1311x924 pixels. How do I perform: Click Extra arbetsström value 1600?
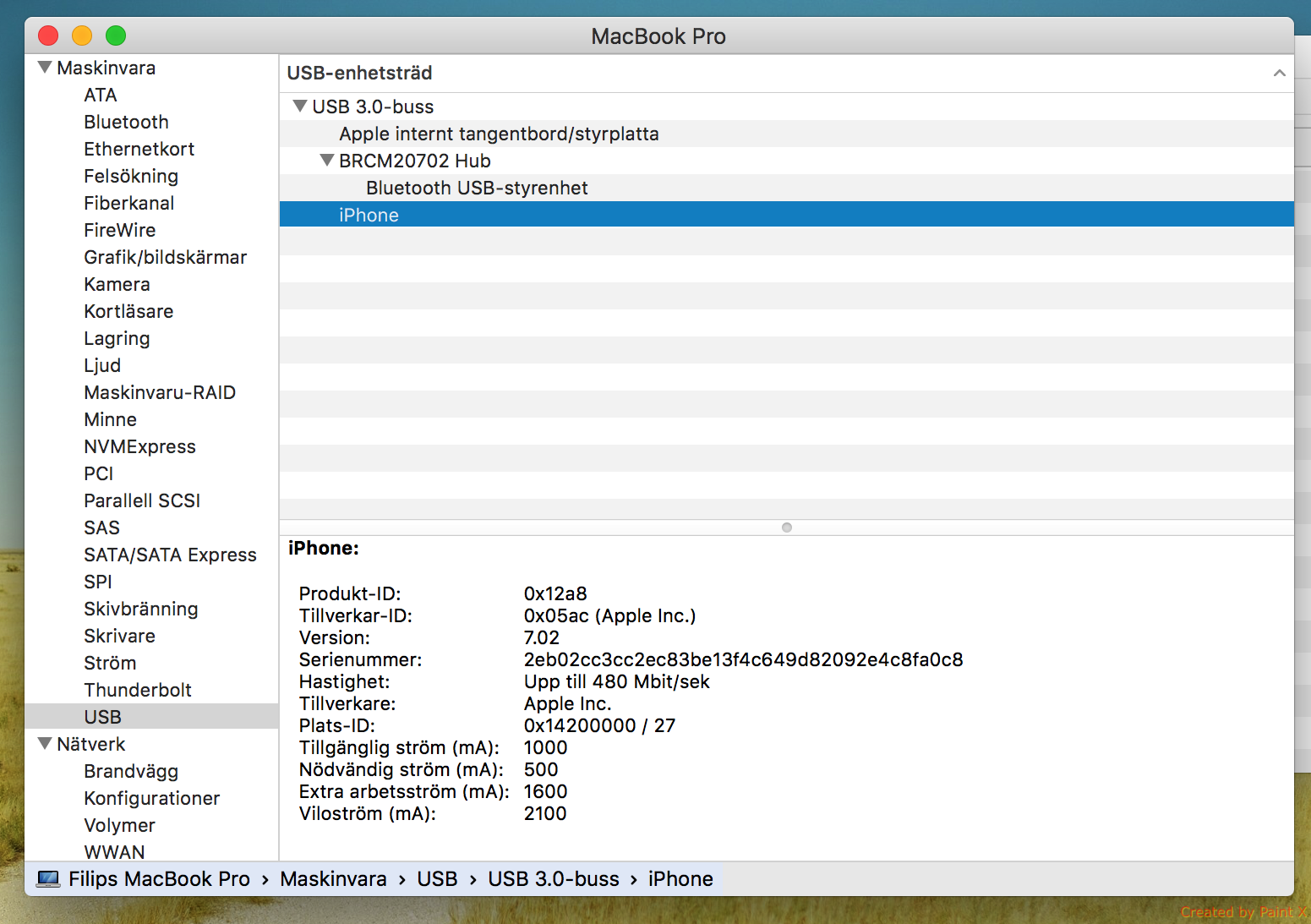[545, 791]
